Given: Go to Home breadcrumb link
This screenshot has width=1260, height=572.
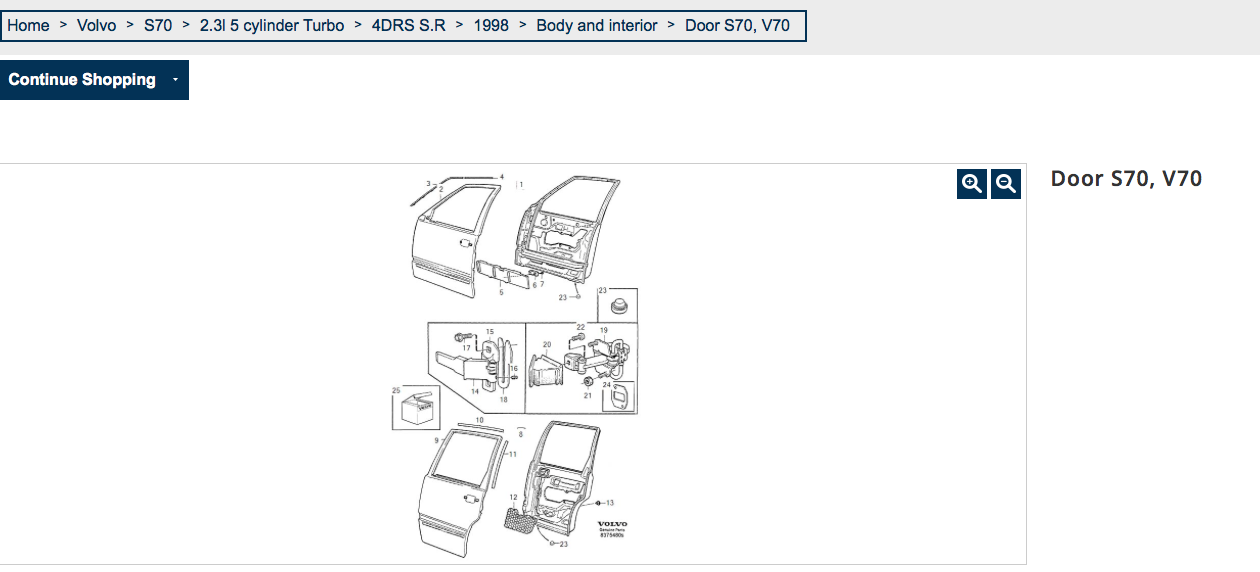Looking at the screenshot, I should click(x=28, y=26).
